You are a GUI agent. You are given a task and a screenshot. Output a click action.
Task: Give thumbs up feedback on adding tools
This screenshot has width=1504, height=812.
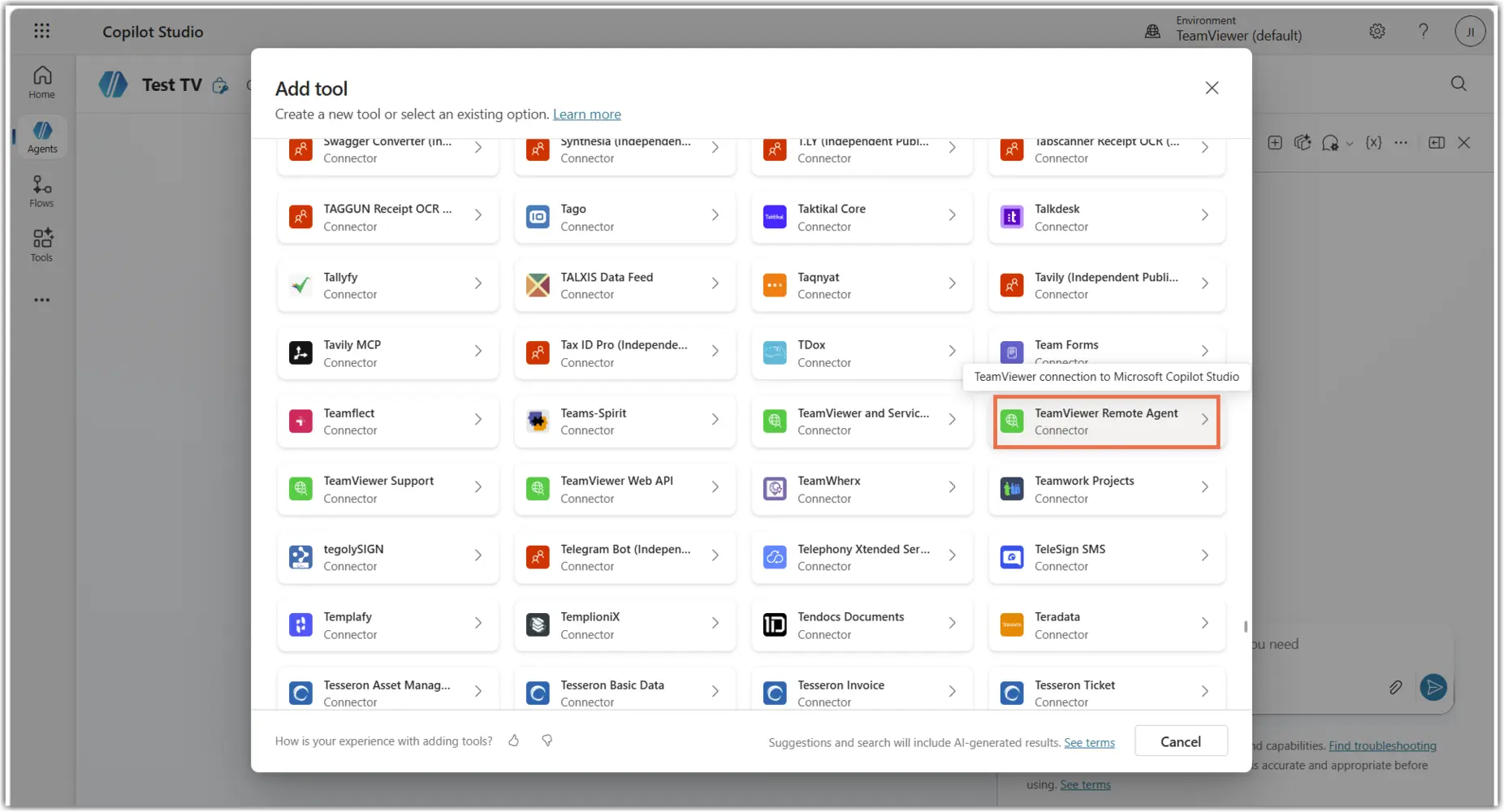514,741
